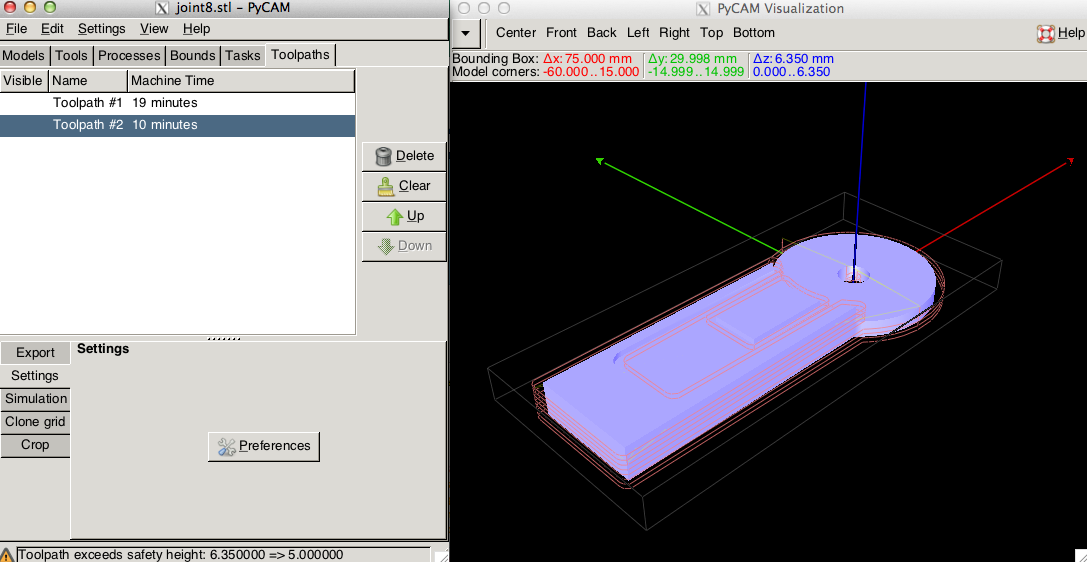Switch to Right view
Viewport: 1087px width, 562px height.
pos(675,33)
